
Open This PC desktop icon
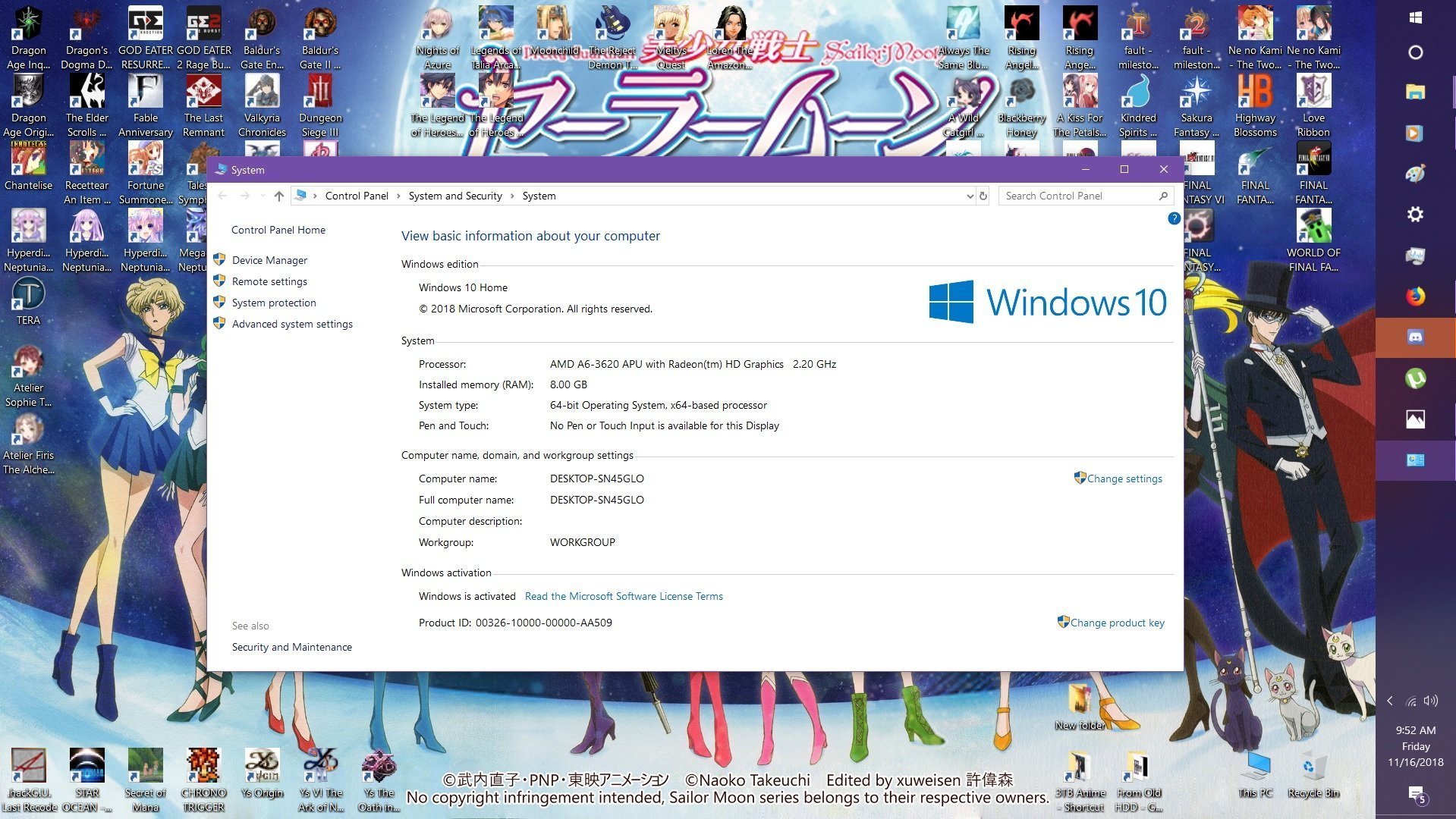pos(1255,776)
